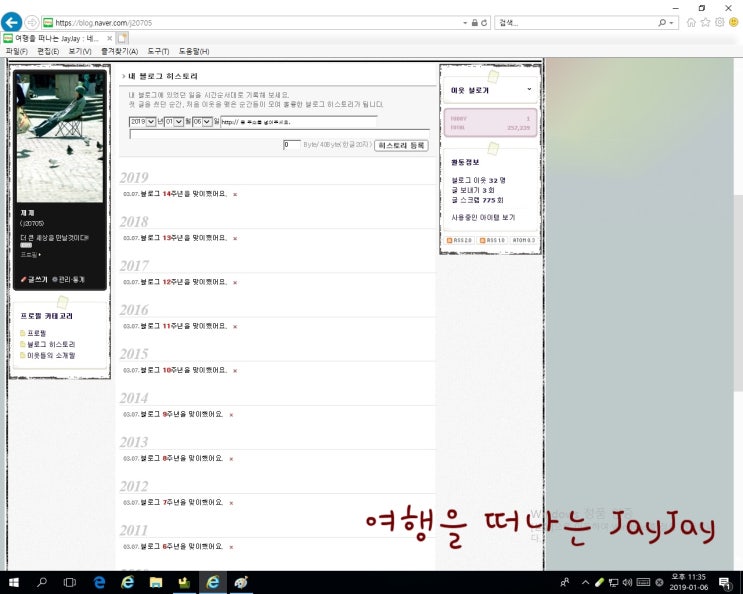The image size is (743, 594).
Task: Open the year dropdown showing 2019
Action: (x=142, y=122)
